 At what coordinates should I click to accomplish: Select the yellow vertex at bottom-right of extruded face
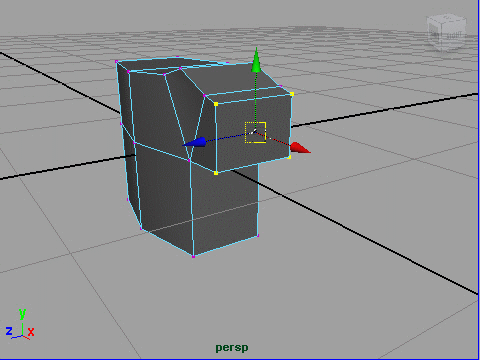[x=289, y=157]
